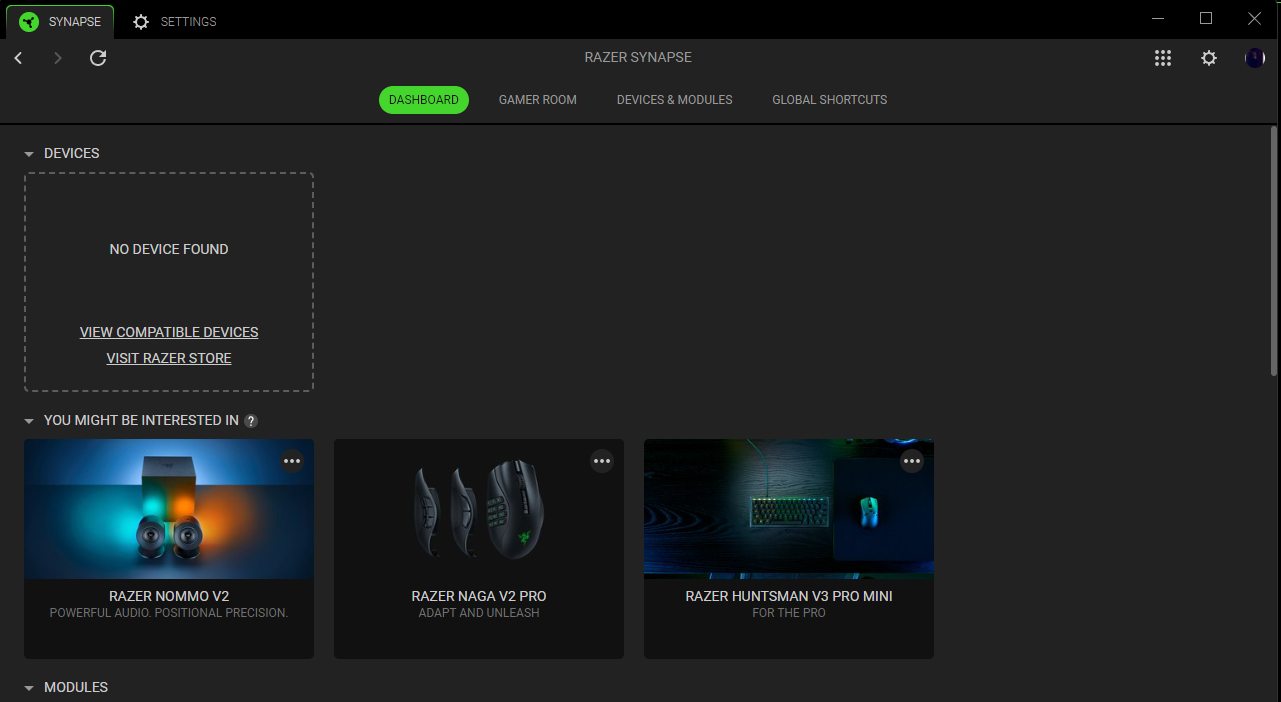This screenshot has height=702, width=1281.
Task: Open the help icon beside You Might Be Interested In
Action: [x=251, y=421]
